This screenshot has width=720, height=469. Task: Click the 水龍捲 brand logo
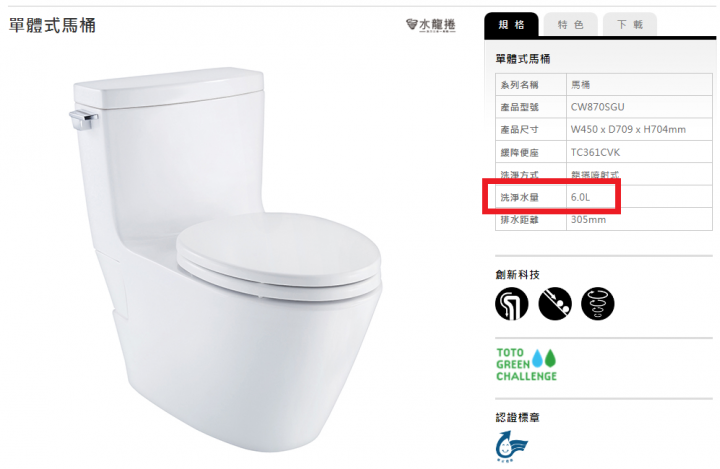point(431,25)
